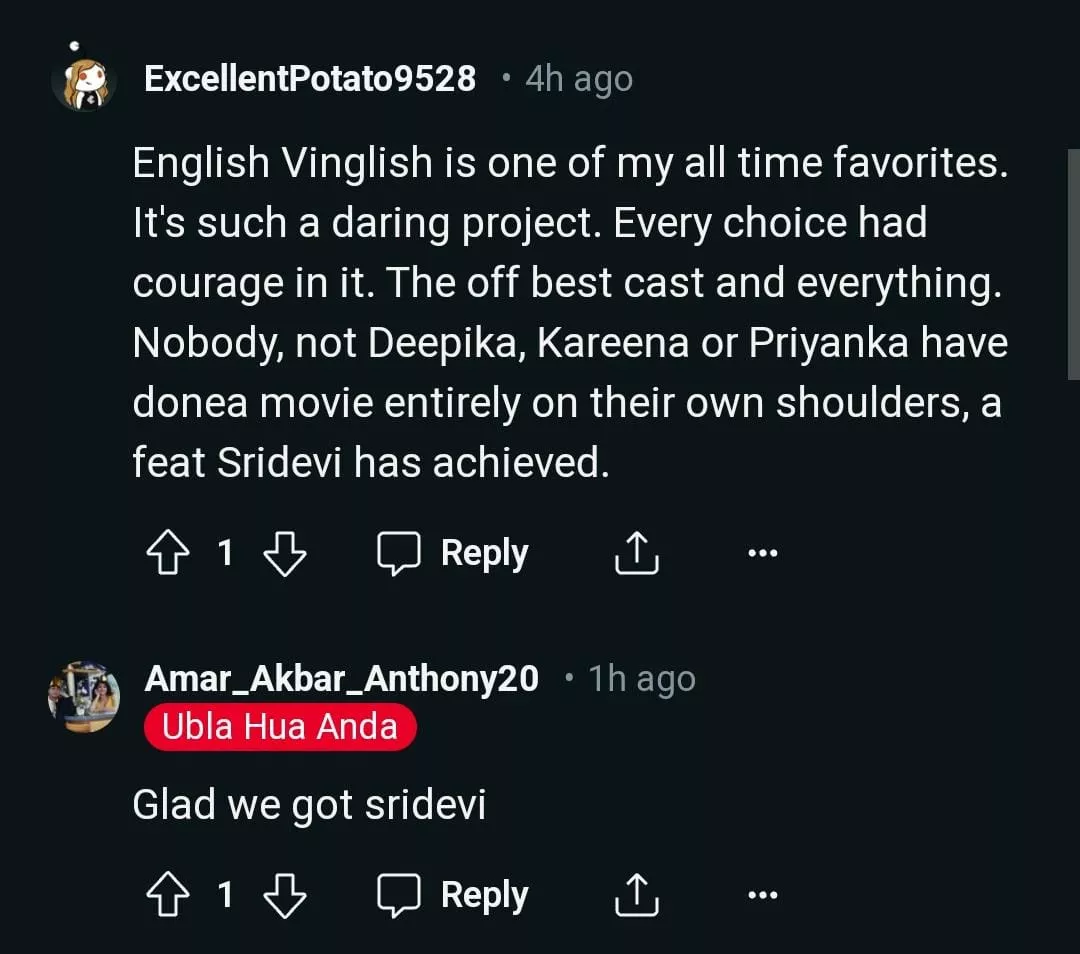Viewport: 1080px width, 954px height.
Task: Open Amar_Akbar_Anthony20's profile picture
Action: click(84, 696)
